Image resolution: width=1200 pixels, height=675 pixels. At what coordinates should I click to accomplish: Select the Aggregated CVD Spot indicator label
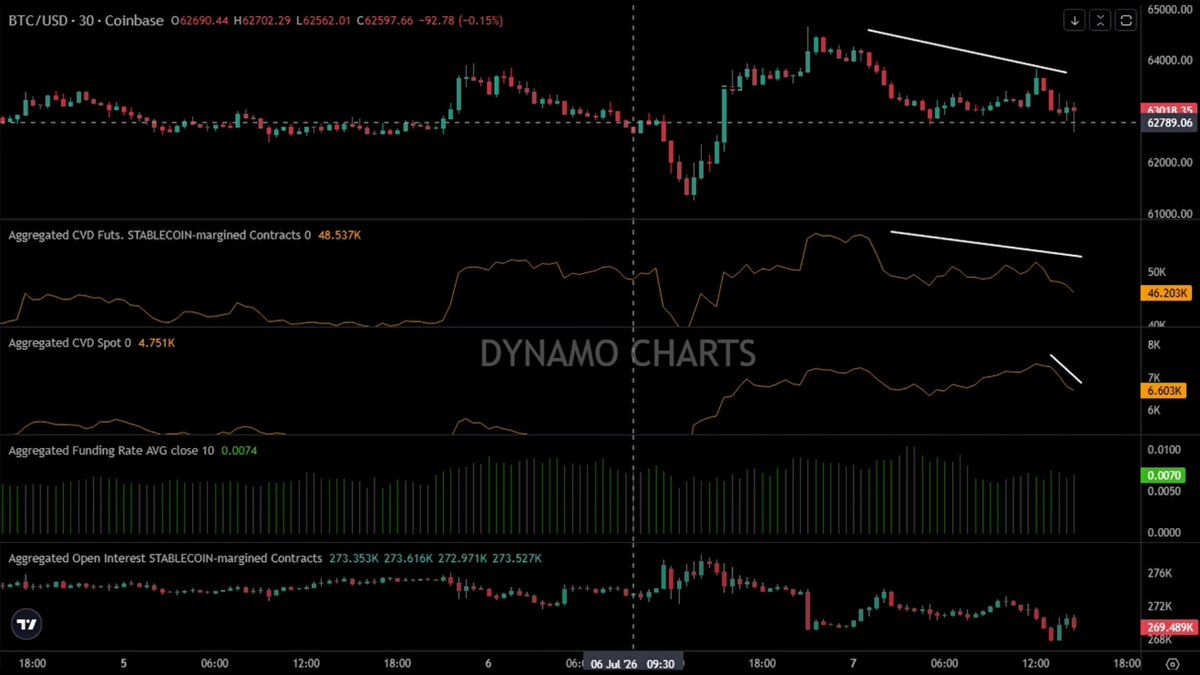point(69,343)
